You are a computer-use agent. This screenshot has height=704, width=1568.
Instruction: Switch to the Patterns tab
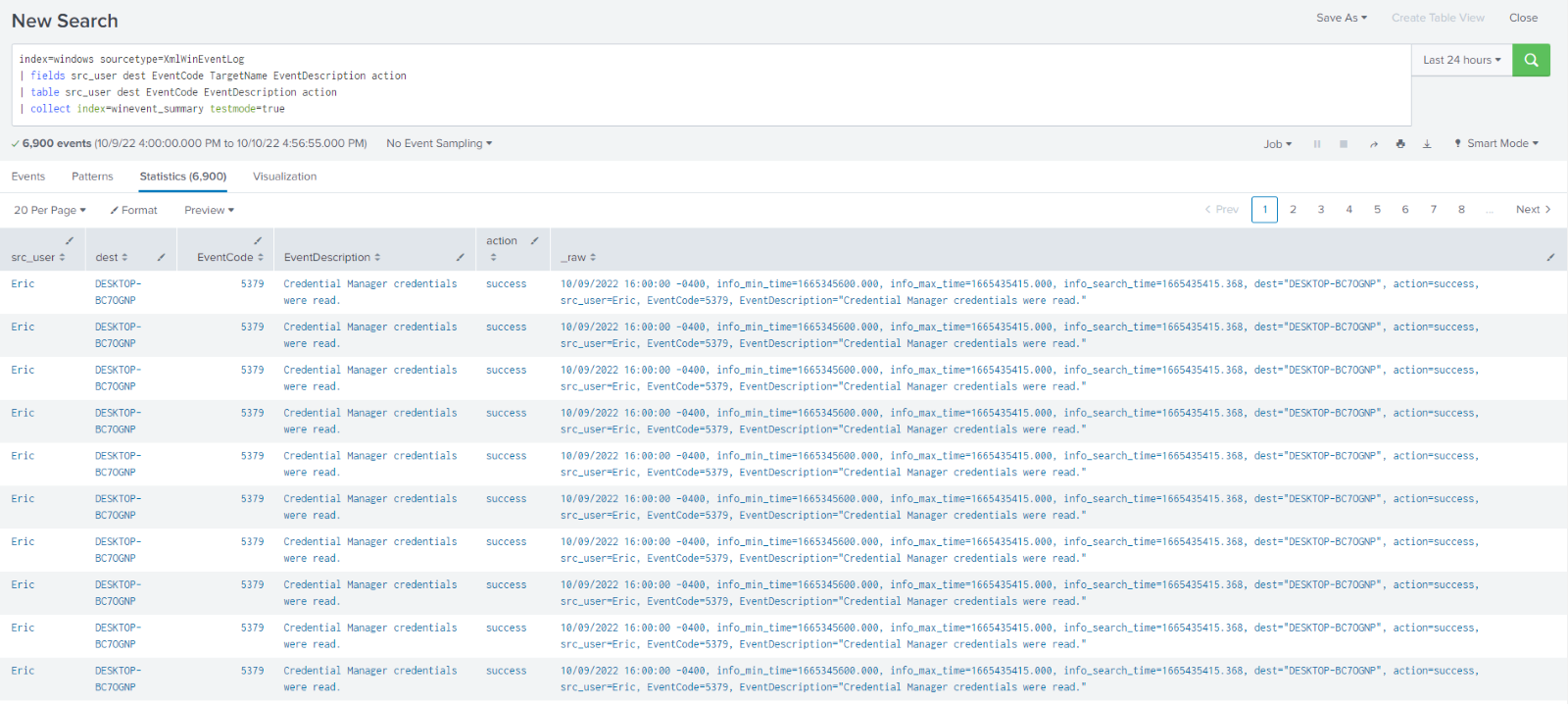pos(92,176)
